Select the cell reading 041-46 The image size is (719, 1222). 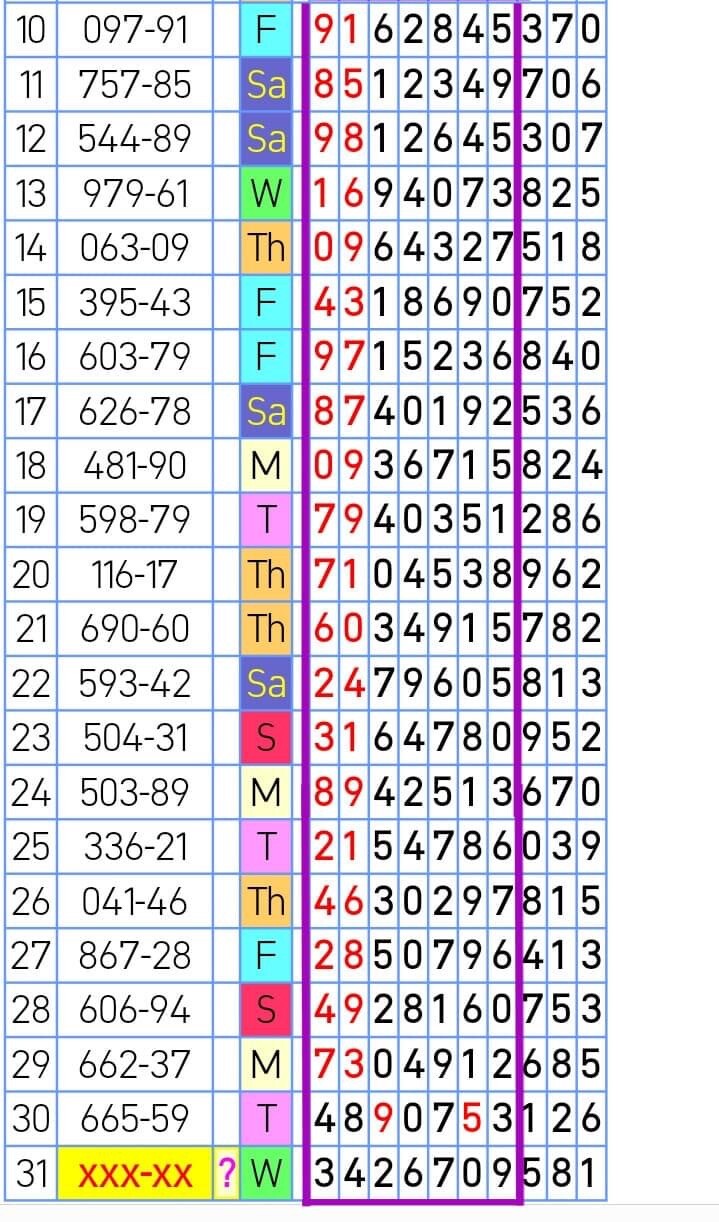point(135,900)
